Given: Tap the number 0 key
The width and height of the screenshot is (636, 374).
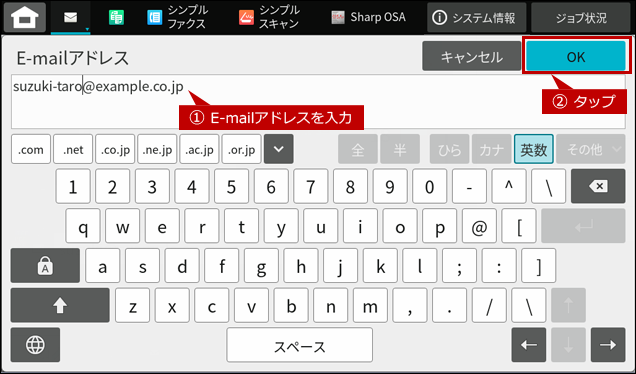Looking at the screenshot, I should [x=430, y=186].
